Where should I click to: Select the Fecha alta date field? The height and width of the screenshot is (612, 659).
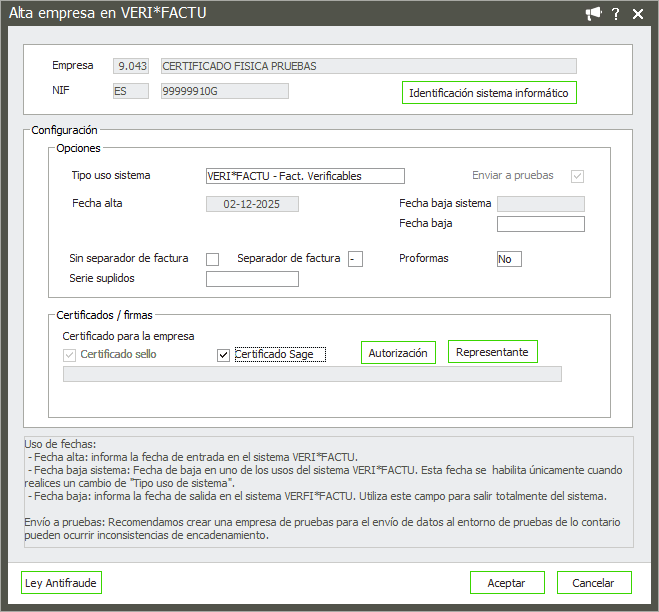pos(252,204)
